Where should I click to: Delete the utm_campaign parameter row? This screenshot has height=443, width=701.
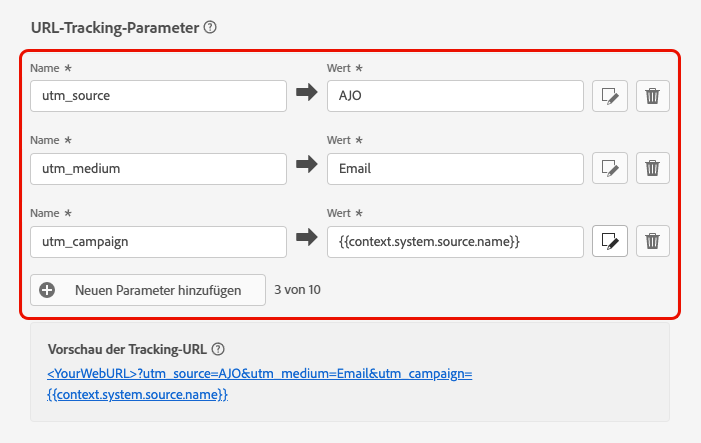(653, 241)
